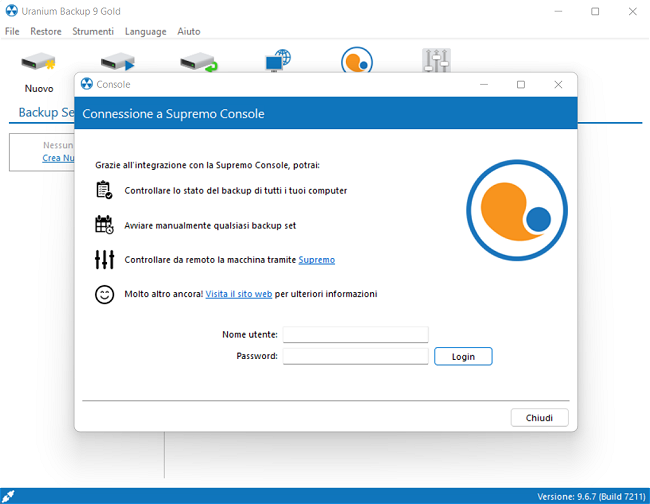Image resolution: width=650 pixels, height=504 pixels.
Task: Open the Strumenti menu
Action: [x=93, y=32]
